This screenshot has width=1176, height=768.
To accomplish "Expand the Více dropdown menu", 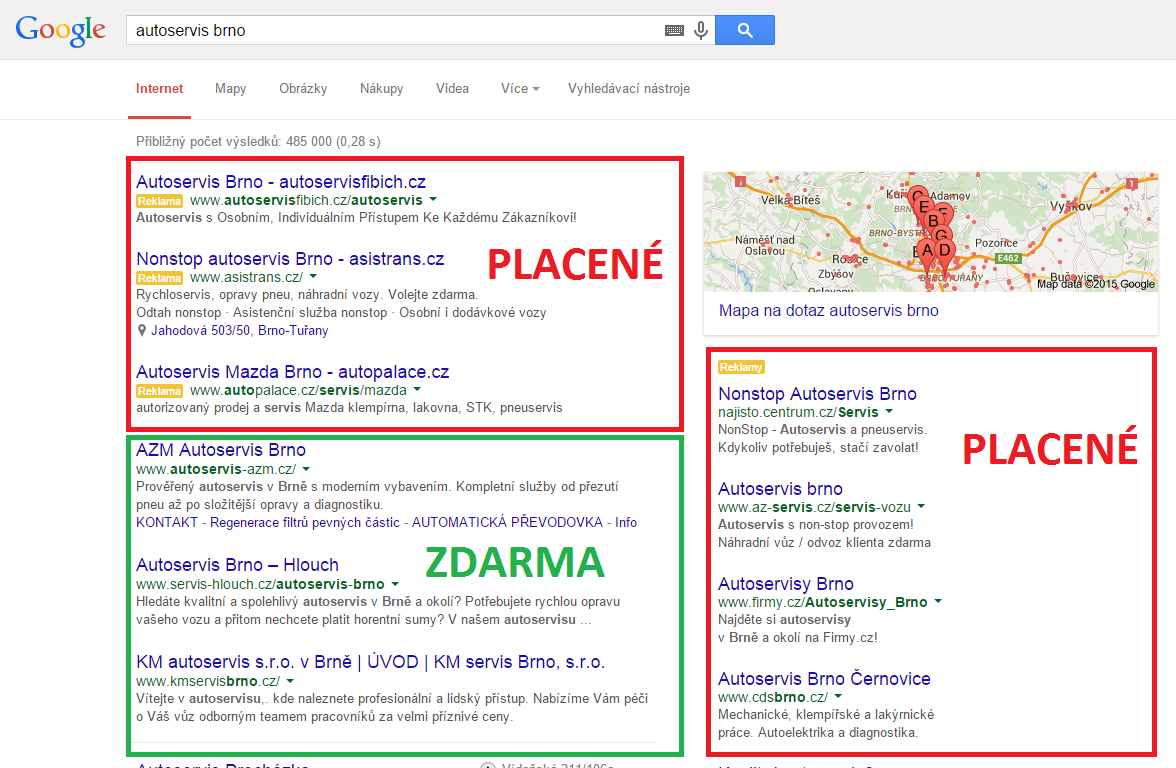I will [520, 88].
